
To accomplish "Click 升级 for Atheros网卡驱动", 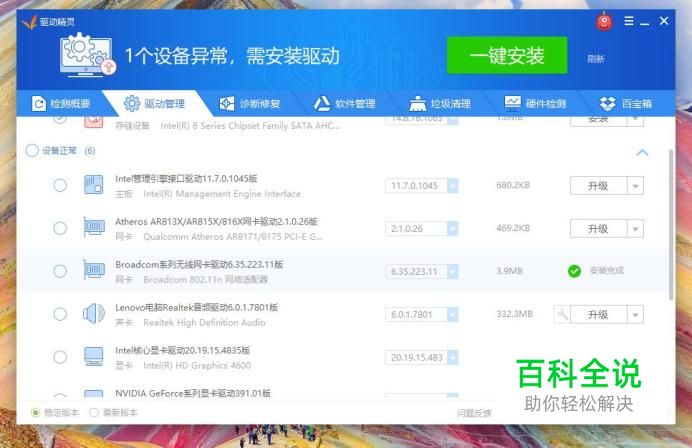I will (598, 229).
